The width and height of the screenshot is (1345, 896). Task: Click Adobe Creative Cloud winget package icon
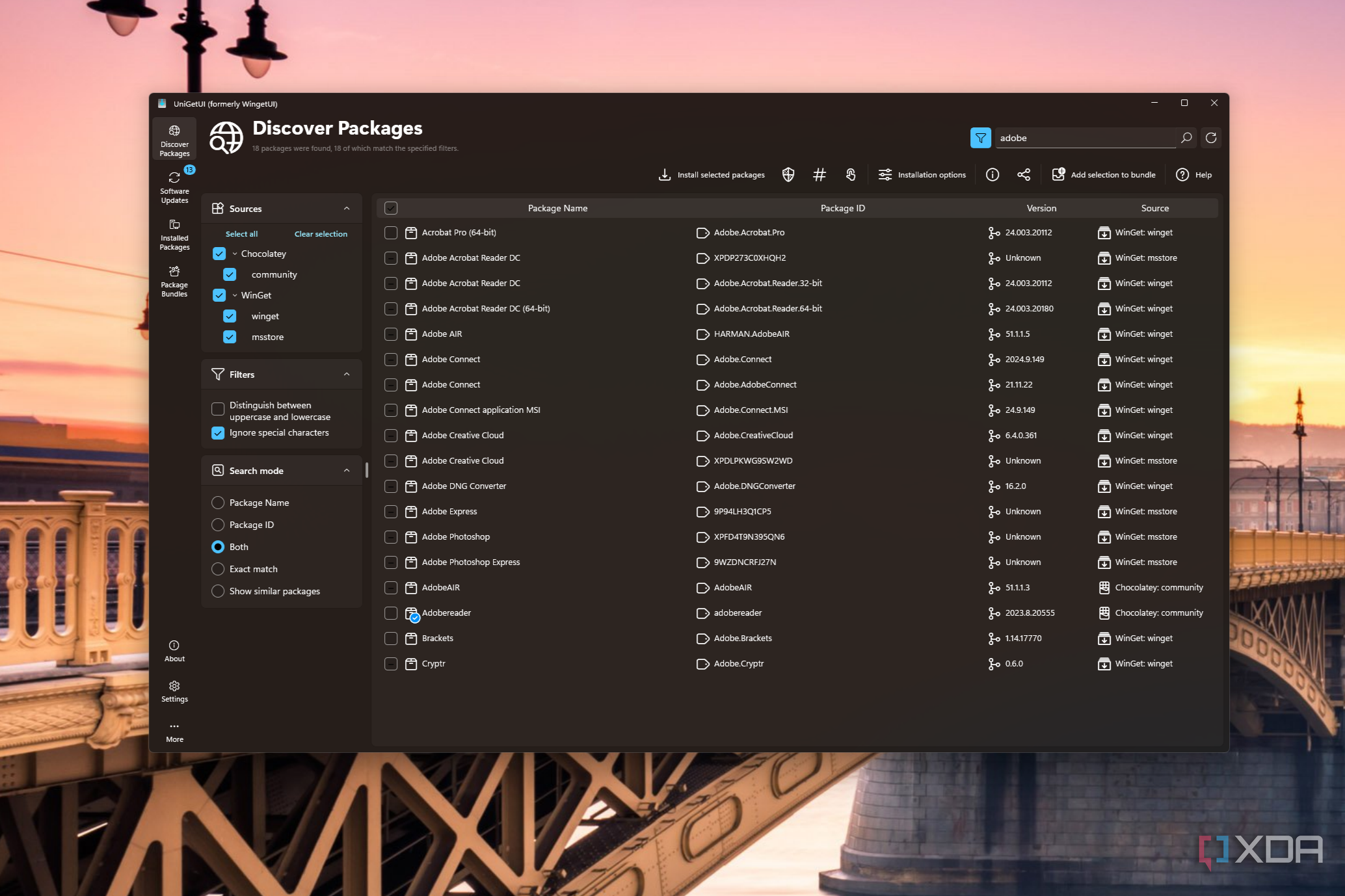click(x=411, y=436)
